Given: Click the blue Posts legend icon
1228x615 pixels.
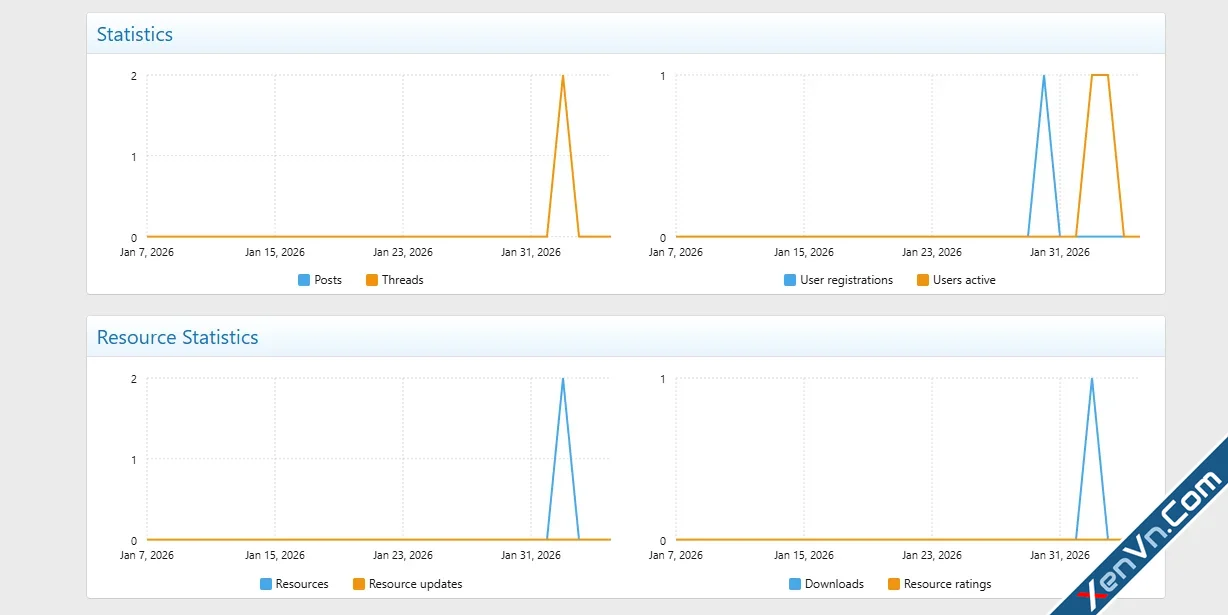Looking at the screenshot, I should click(x=304, y=280).
